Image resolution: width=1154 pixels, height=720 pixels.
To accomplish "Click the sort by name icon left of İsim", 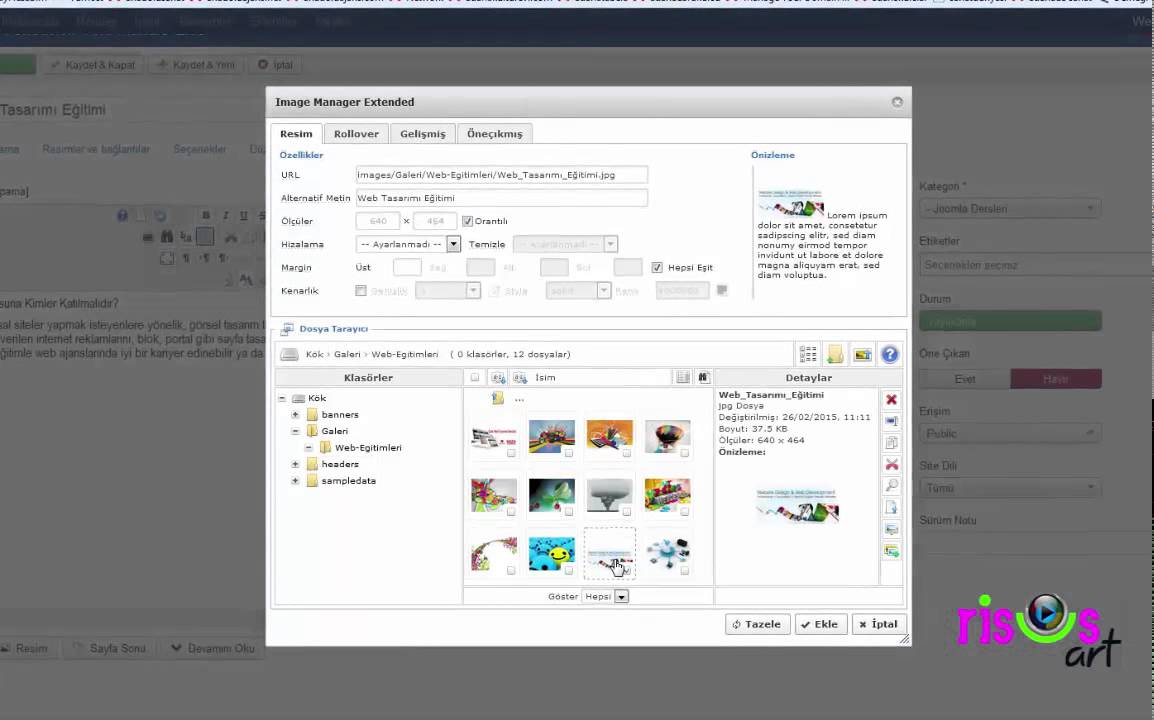I will [520, 378].
